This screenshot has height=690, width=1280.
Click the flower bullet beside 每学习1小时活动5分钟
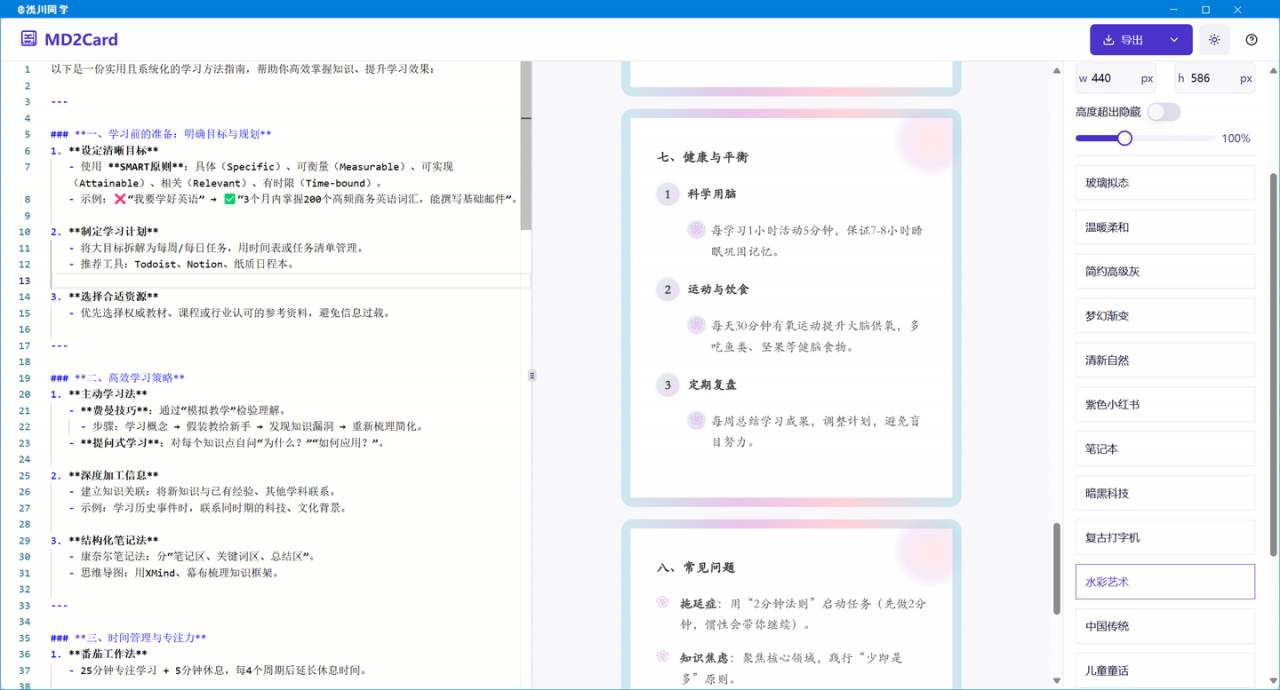coord(696,230)
